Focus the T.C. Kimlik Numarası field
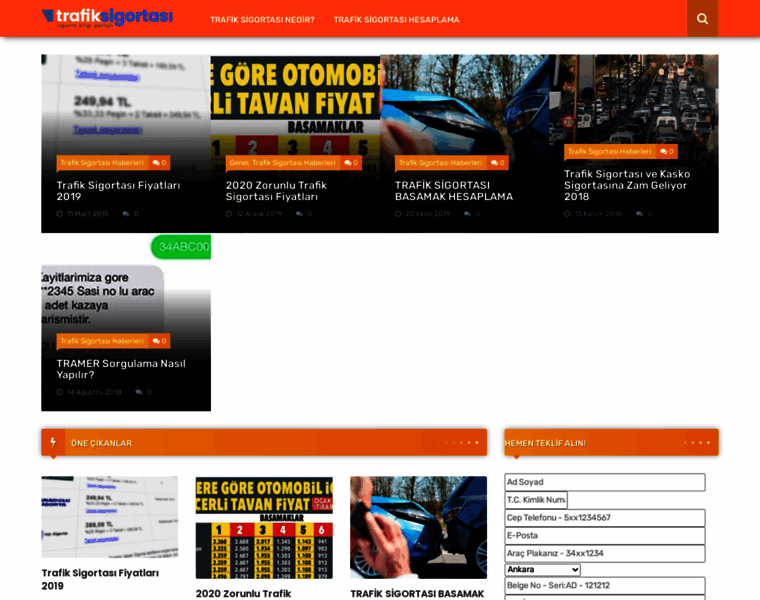Screen dimensions: 760x600 [536, 500]
